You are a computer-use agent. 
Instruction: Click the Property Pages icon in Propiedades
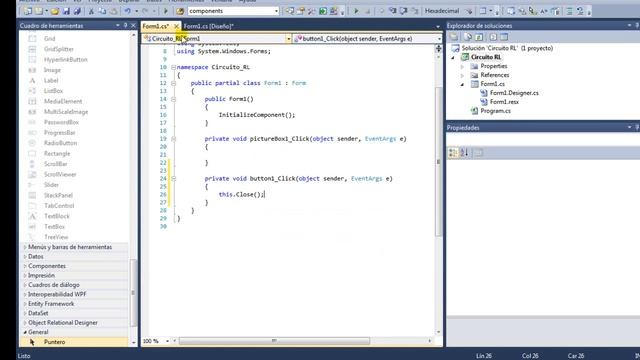point(478,153)
